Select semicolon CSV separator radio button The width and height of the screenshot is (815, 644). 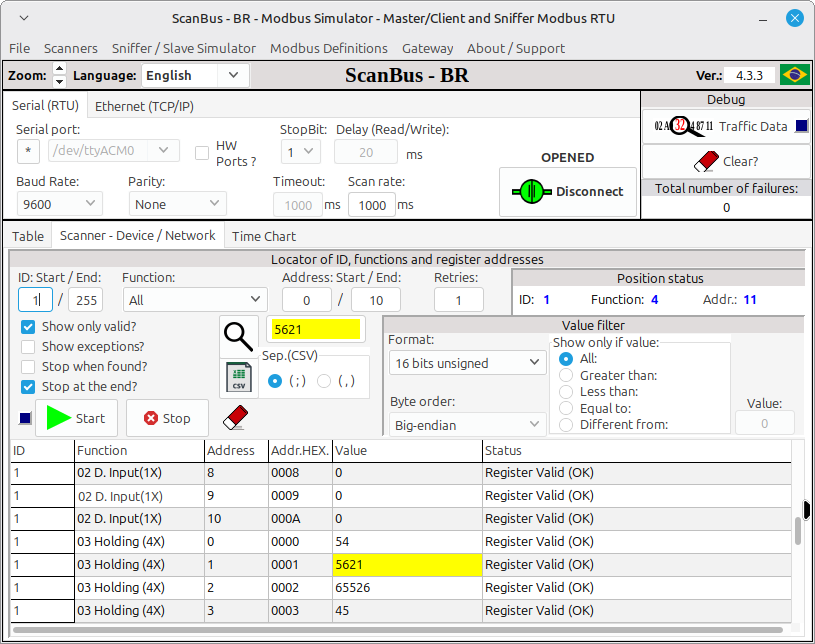275,381
